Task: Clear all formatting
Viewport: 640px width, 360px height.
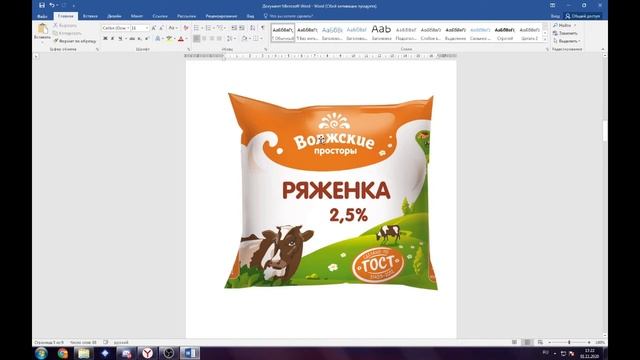Action: click(186, 28)
